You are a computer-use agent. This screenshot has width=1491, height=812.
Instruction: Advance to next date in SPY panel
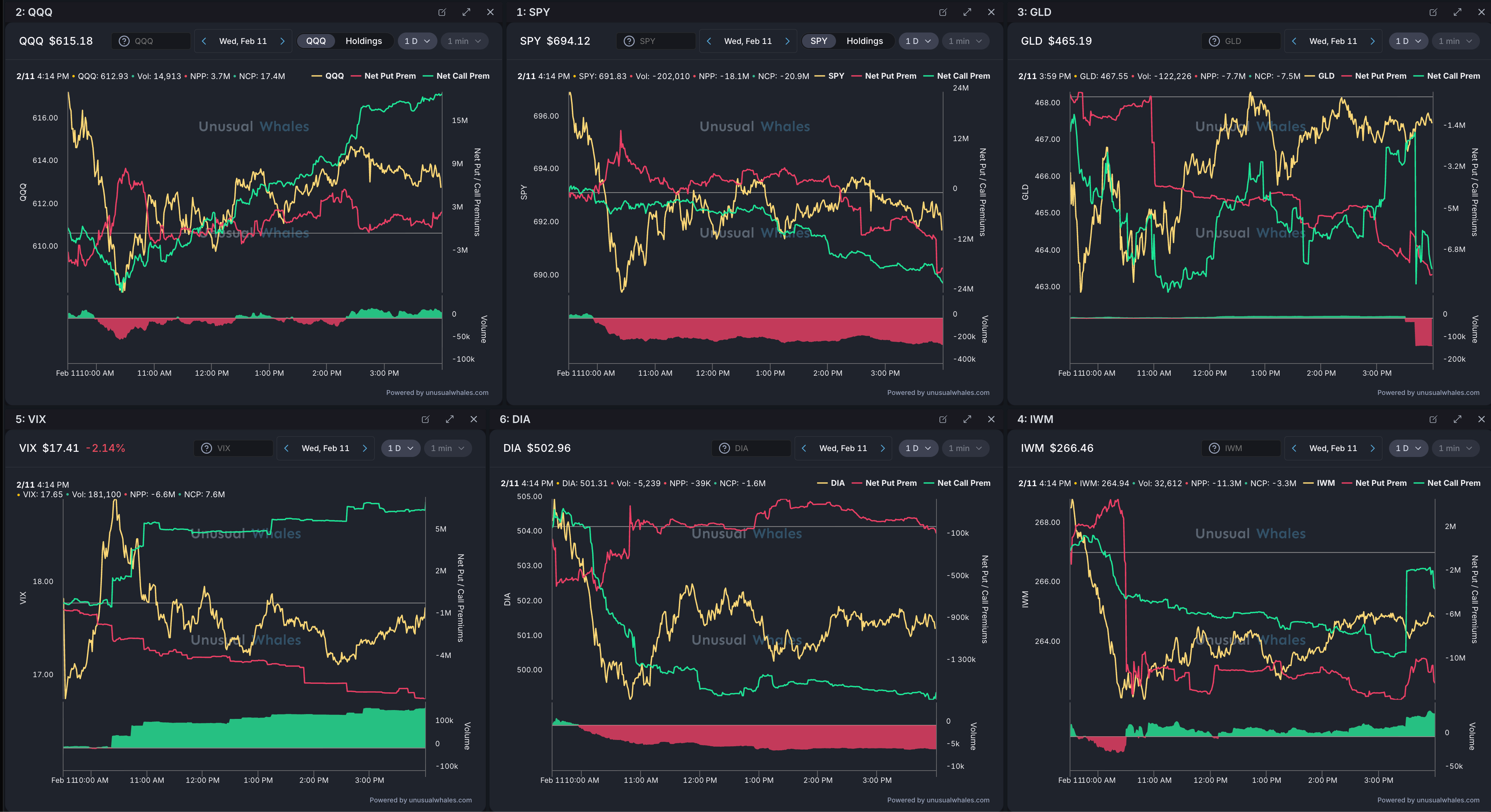[x=787, y=41]
